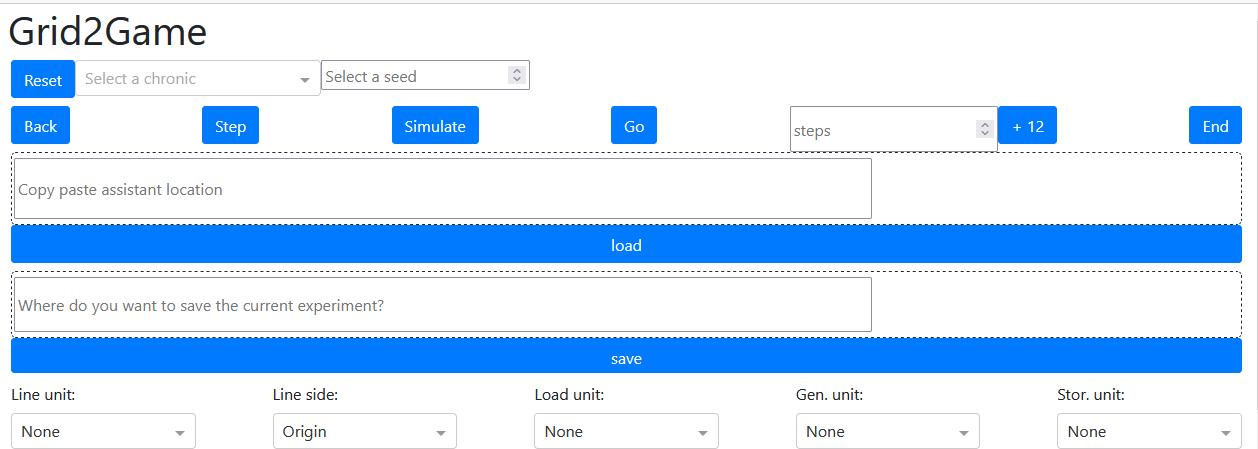This screenshot has height=449, width=1258.
Task: Click the Gen. unit: label
Action: [830, 395]
